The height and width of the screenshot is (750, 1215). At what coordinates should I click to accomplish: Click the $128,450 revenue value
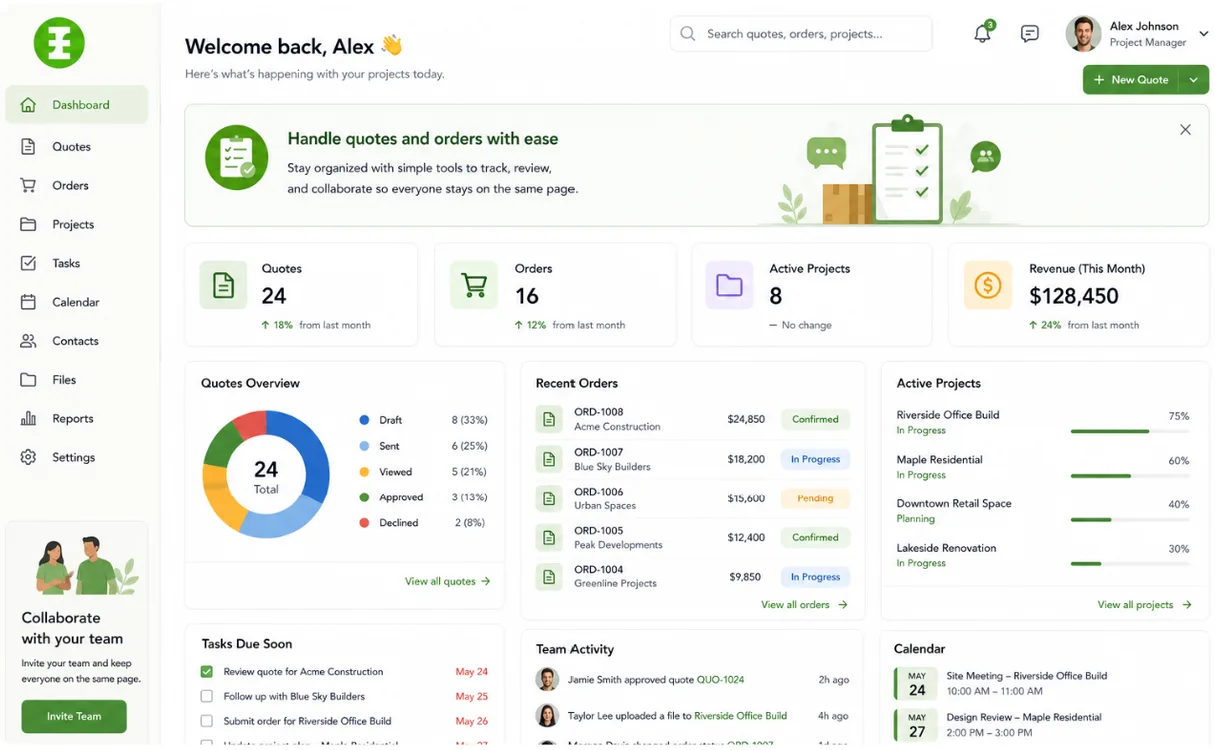coord(1074,296)
